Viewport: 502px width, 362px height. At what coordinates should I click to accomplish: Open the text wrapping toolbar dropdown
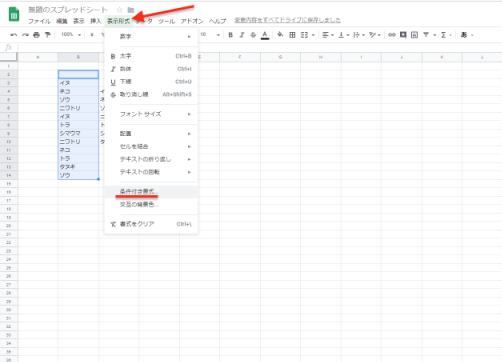coord(359,35)
